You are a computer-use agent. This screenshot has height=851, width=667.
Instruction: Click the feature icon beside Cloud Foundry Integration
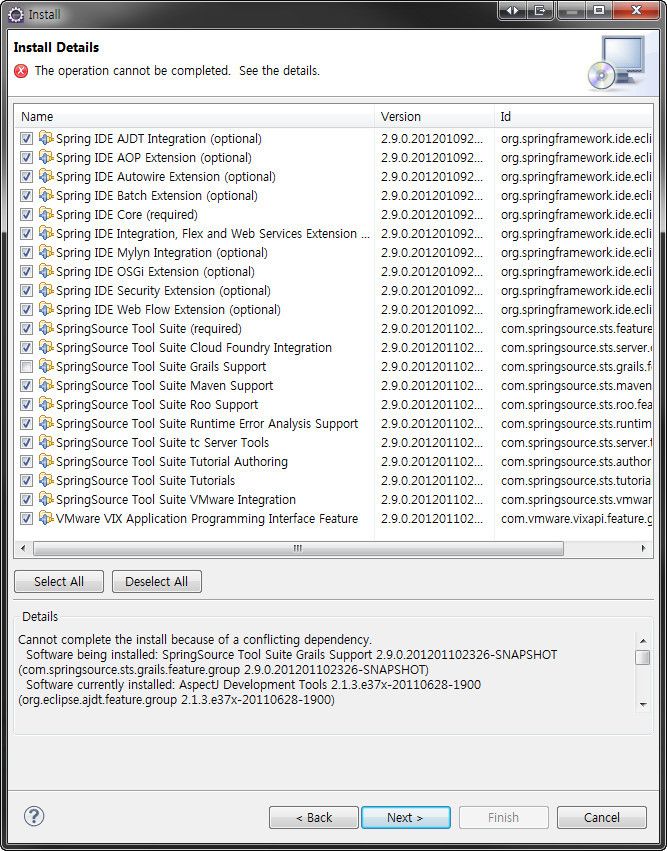coord(46,347)
